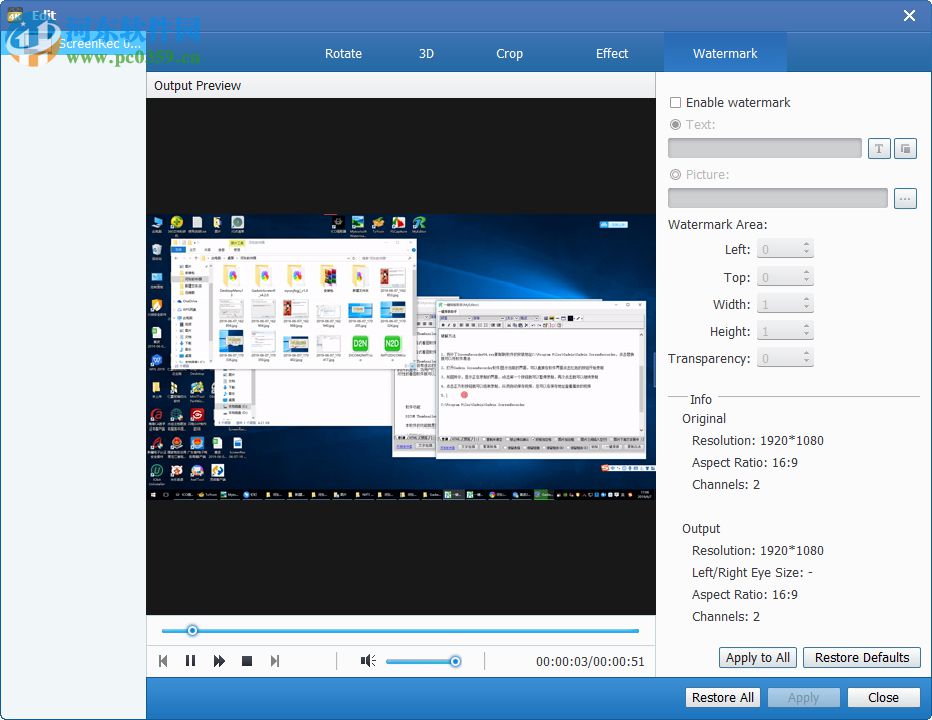Open the watermark text color picker icon

coord(904,147)
